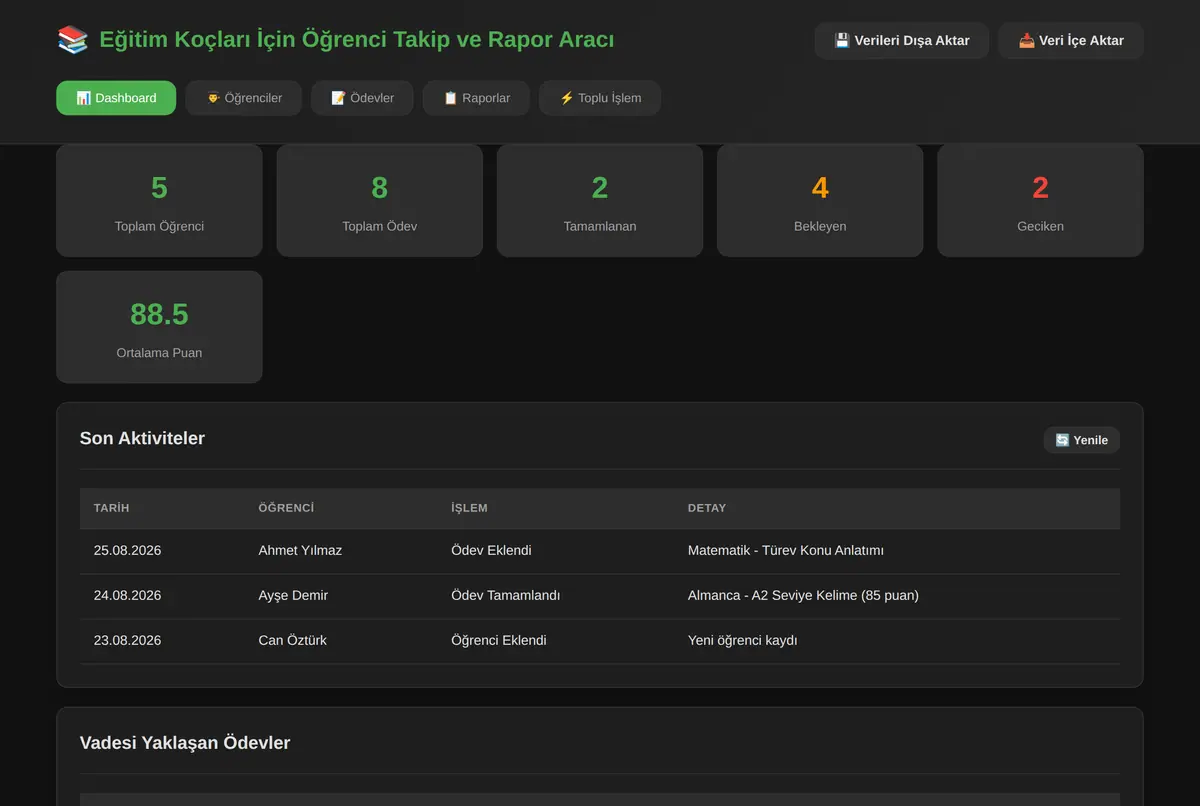Viewport: 1200px width, 806px height.
Task: Click the Ödev Tamamlandı cell
Action: [x=506, y=595]
